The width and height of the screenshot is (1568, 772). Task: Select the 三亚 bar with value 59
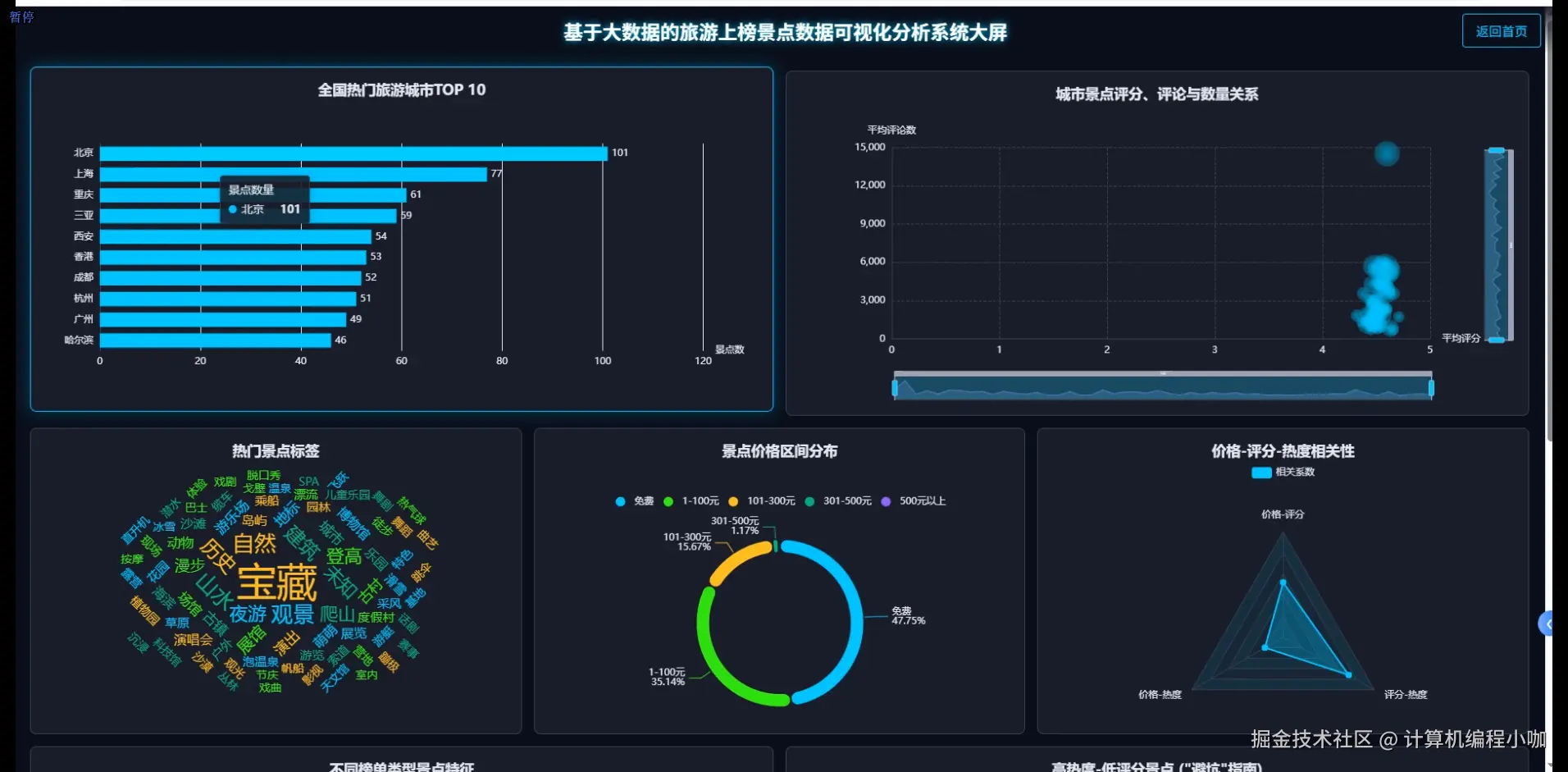click(248, 216)
